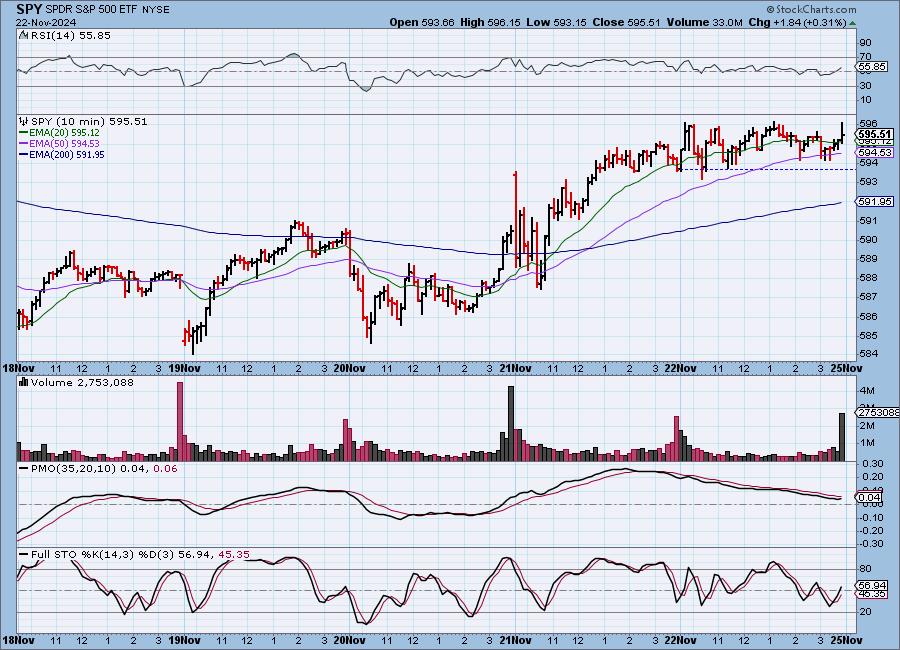Click the 56.94 stochastic tag on right axis
The image size is (900, 650).
pos(872,585)
